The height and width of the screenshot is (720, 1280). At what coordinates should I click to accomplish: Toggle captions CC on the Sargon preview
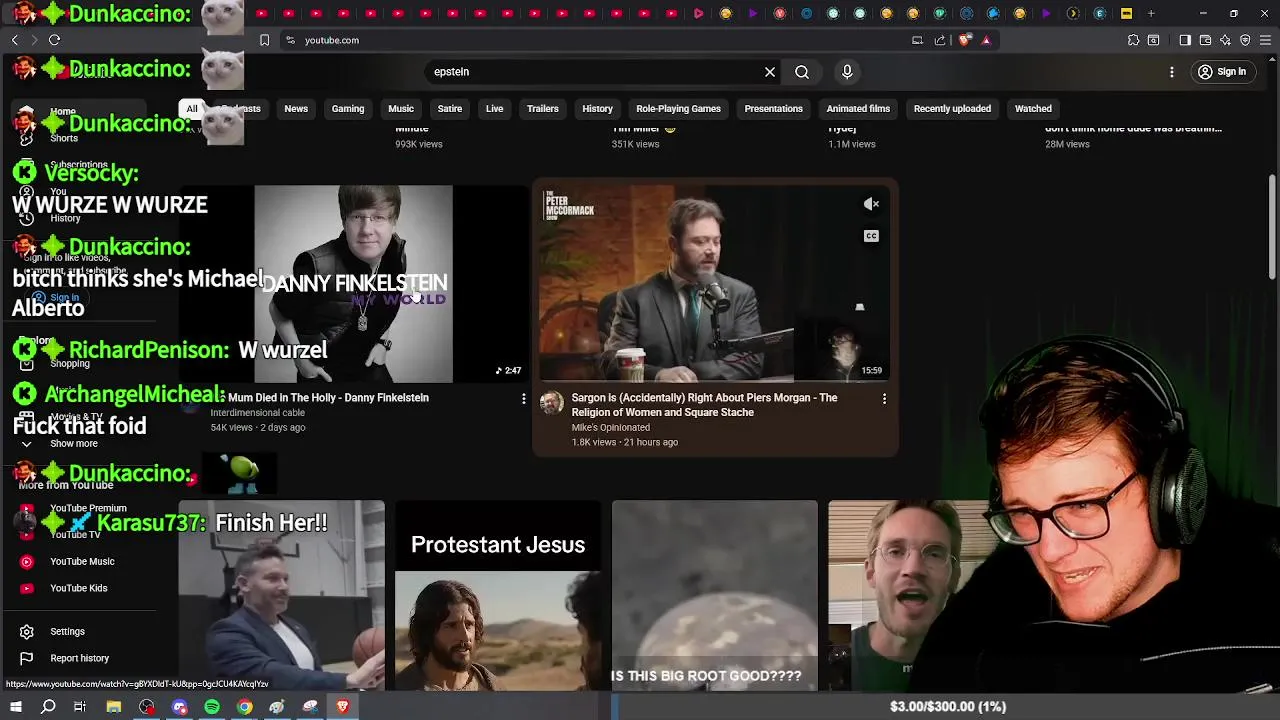[871, 236]
